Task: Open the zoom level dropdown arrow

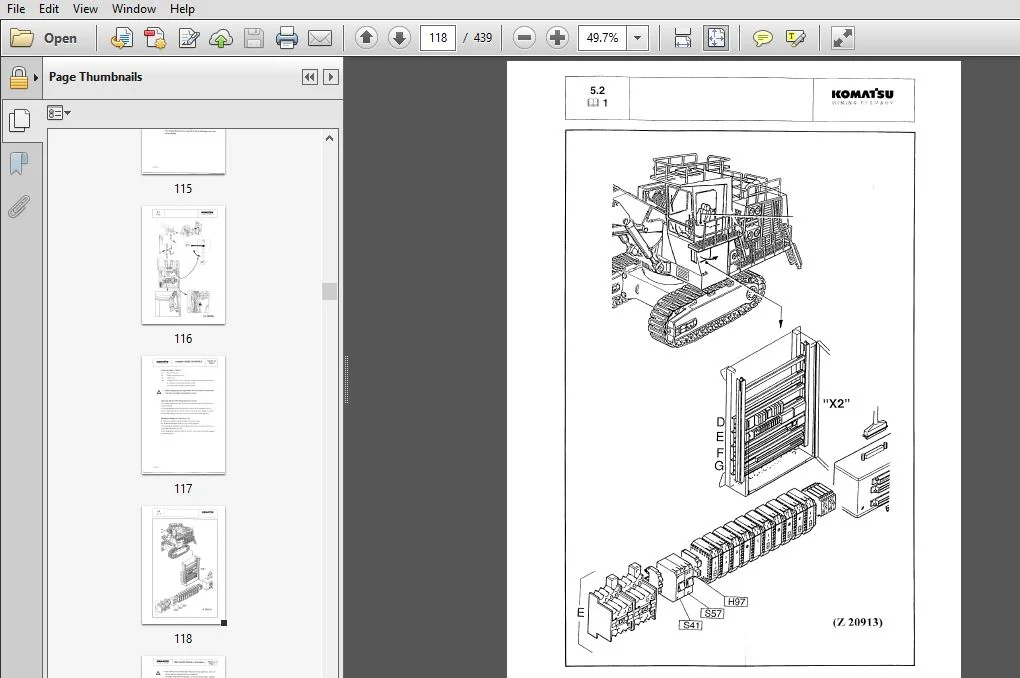Action: point(638,38)
